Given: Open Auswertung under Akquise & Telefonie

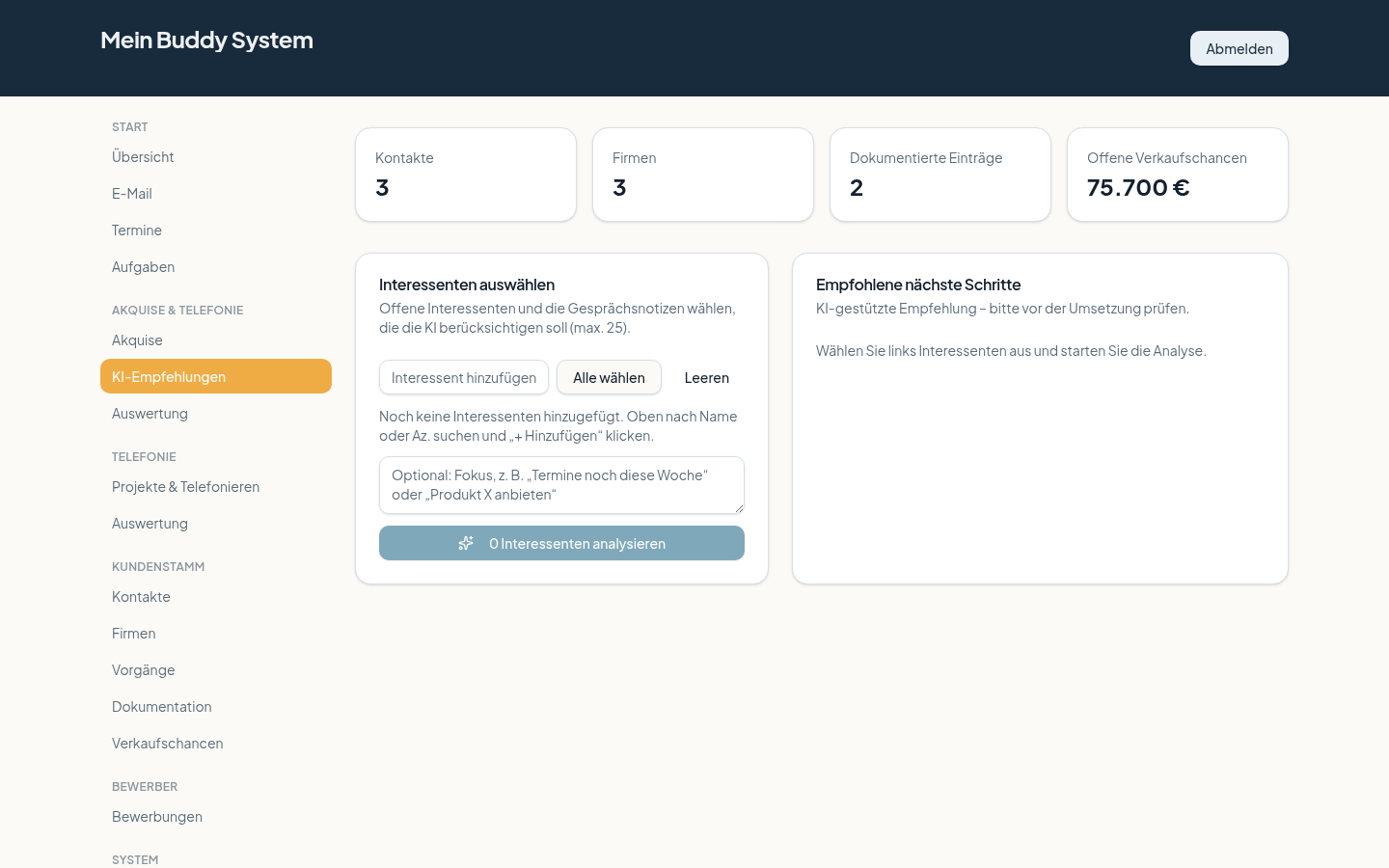Looking at the screenshot, I should (x=216, y=413).
